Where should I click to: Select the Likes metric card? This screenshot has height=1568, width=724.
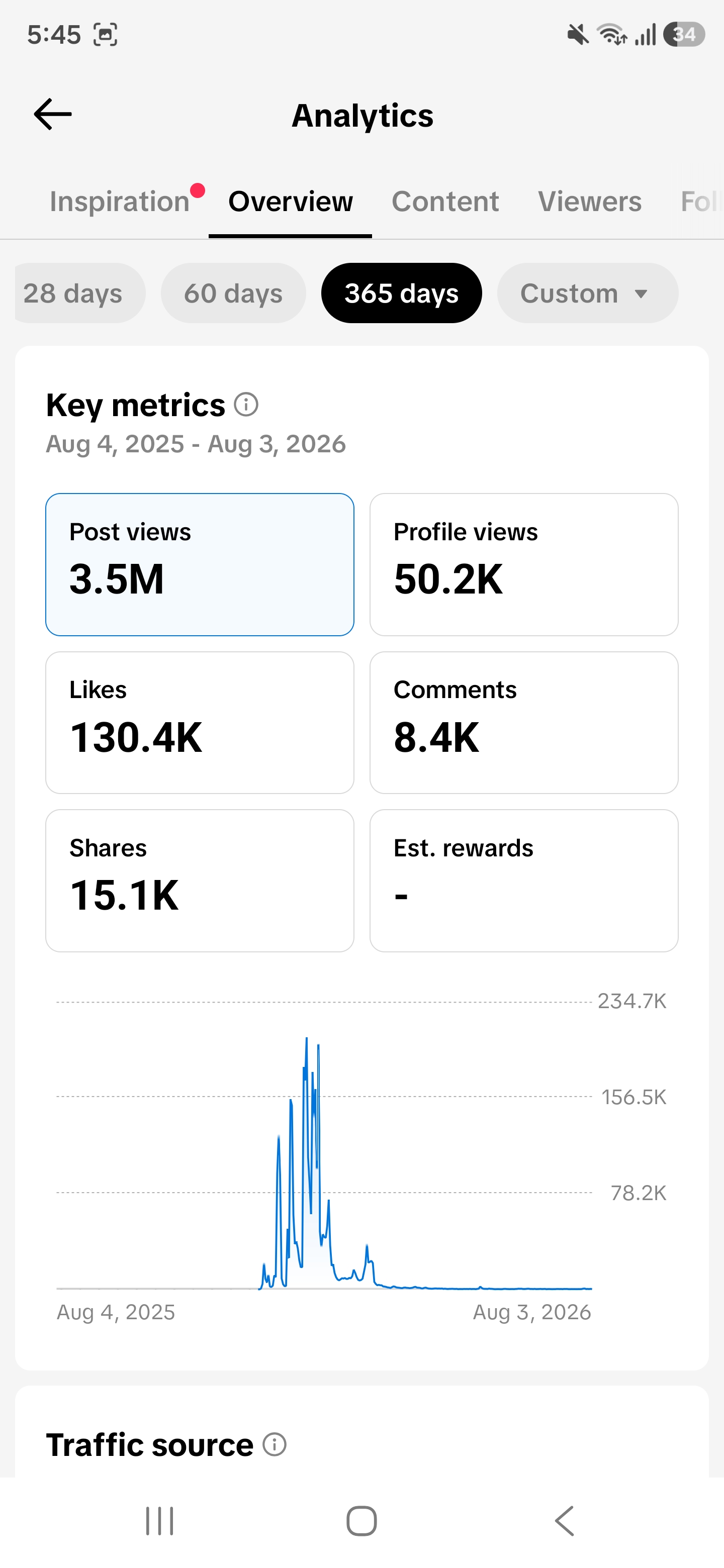(x=200, y=723)
